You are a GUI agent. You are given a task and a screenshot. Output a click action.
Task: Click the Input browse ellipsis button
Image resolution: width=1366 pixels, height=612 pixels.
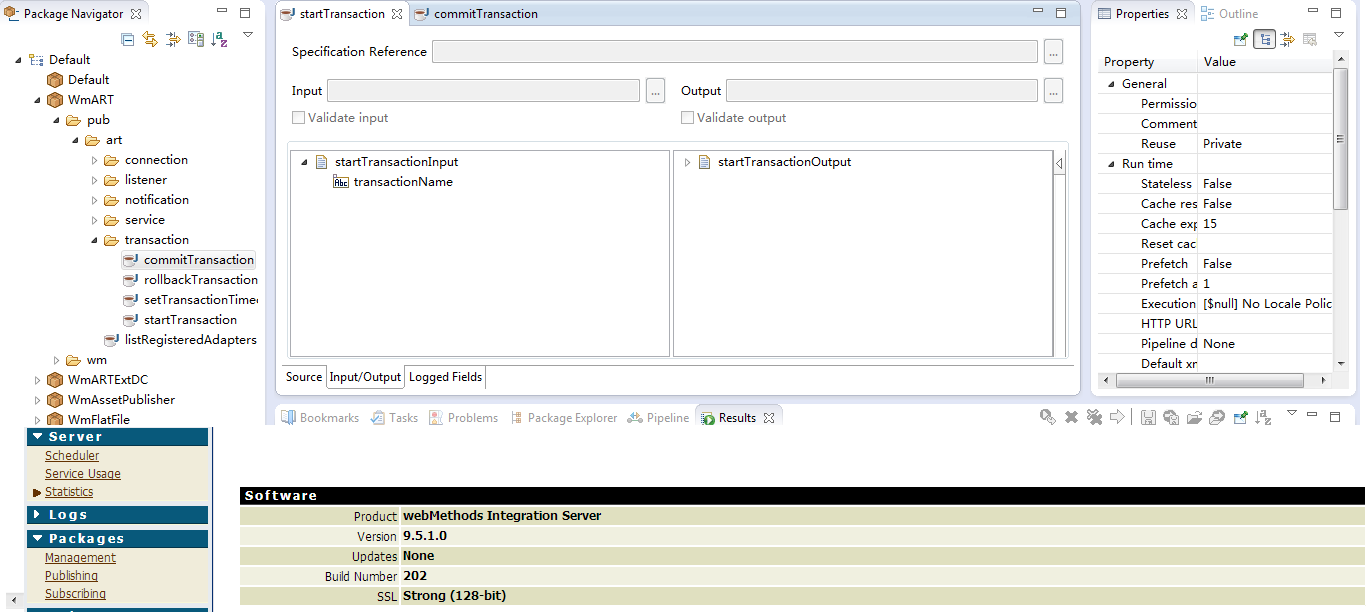click(x=655, y=91)
